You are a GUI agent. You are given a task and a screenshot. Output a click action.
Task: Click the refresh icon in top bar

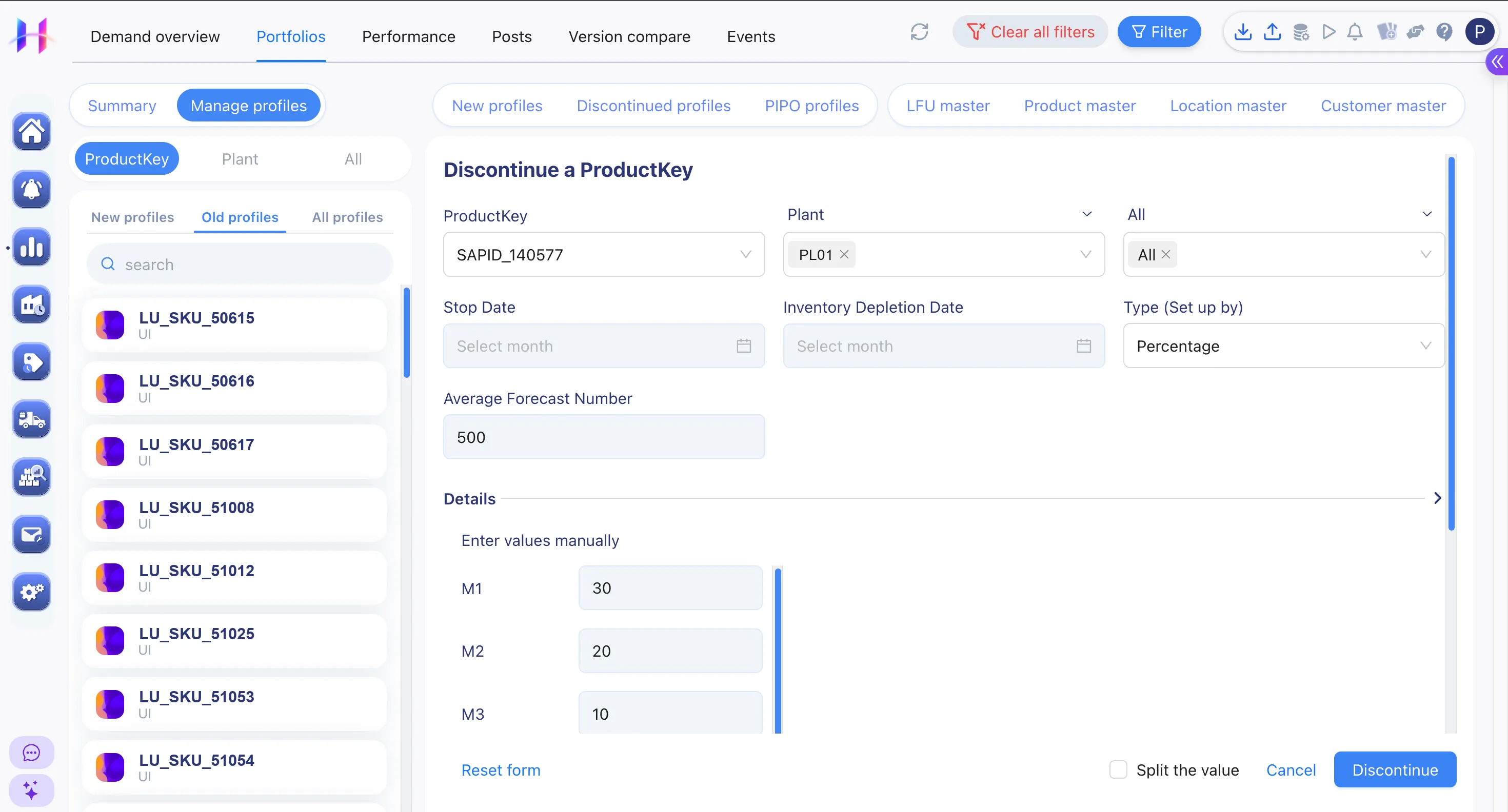coord(919,32)
